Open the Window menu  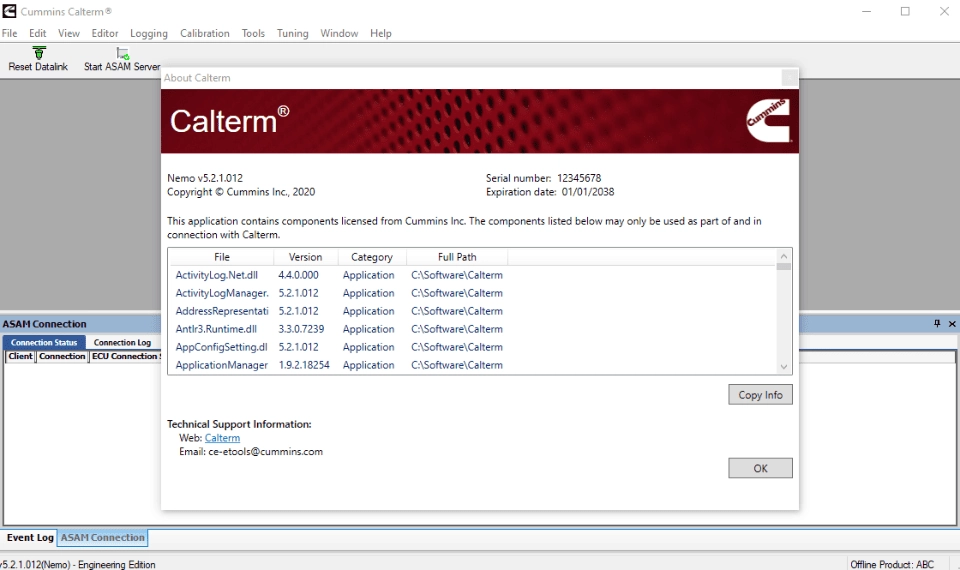pyautogui.click(x=339, y=33)
